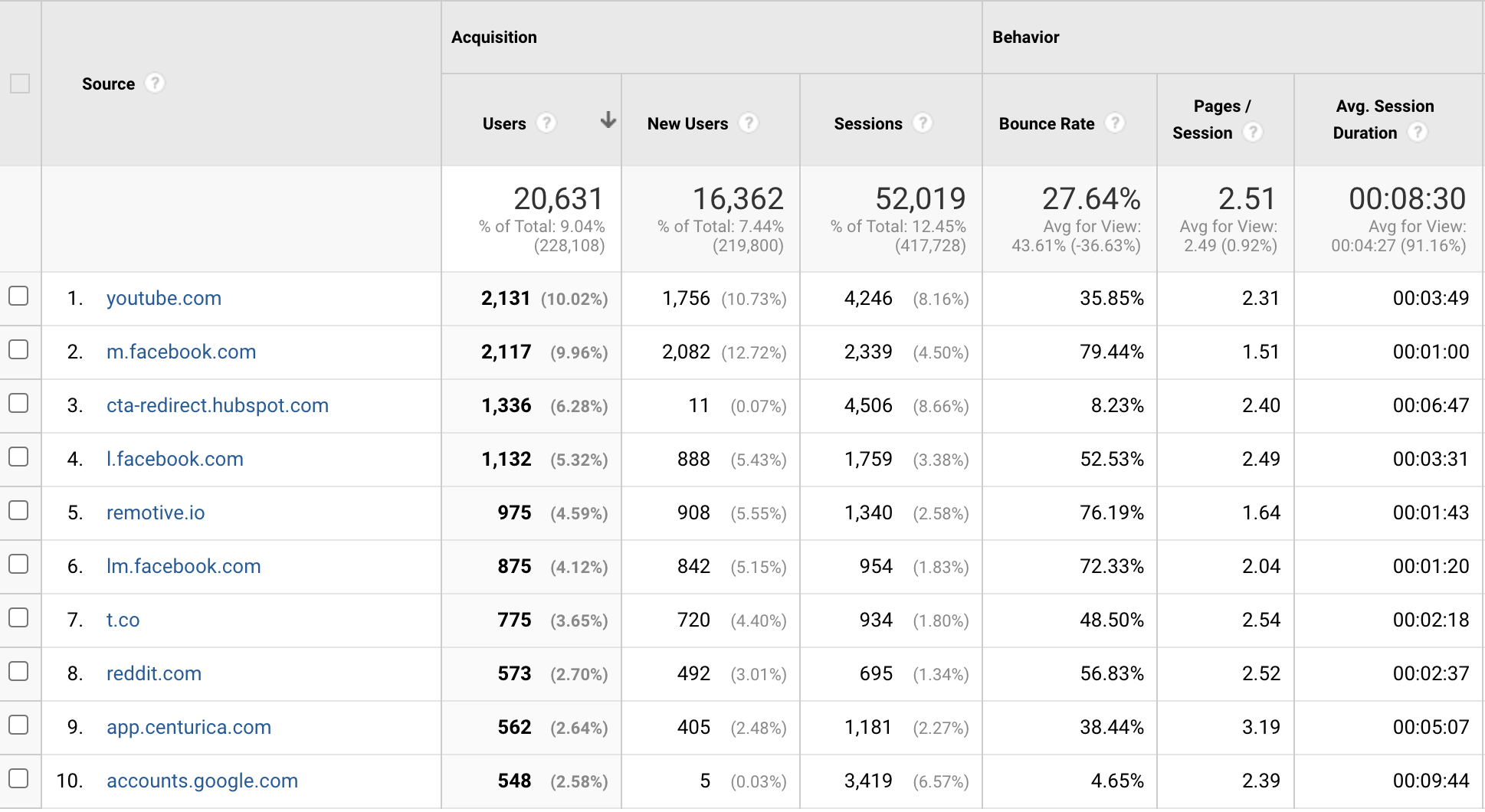Click the Users column help icon
The height and width of the screenshot is (812, 1485).
(x=546, y=123)
